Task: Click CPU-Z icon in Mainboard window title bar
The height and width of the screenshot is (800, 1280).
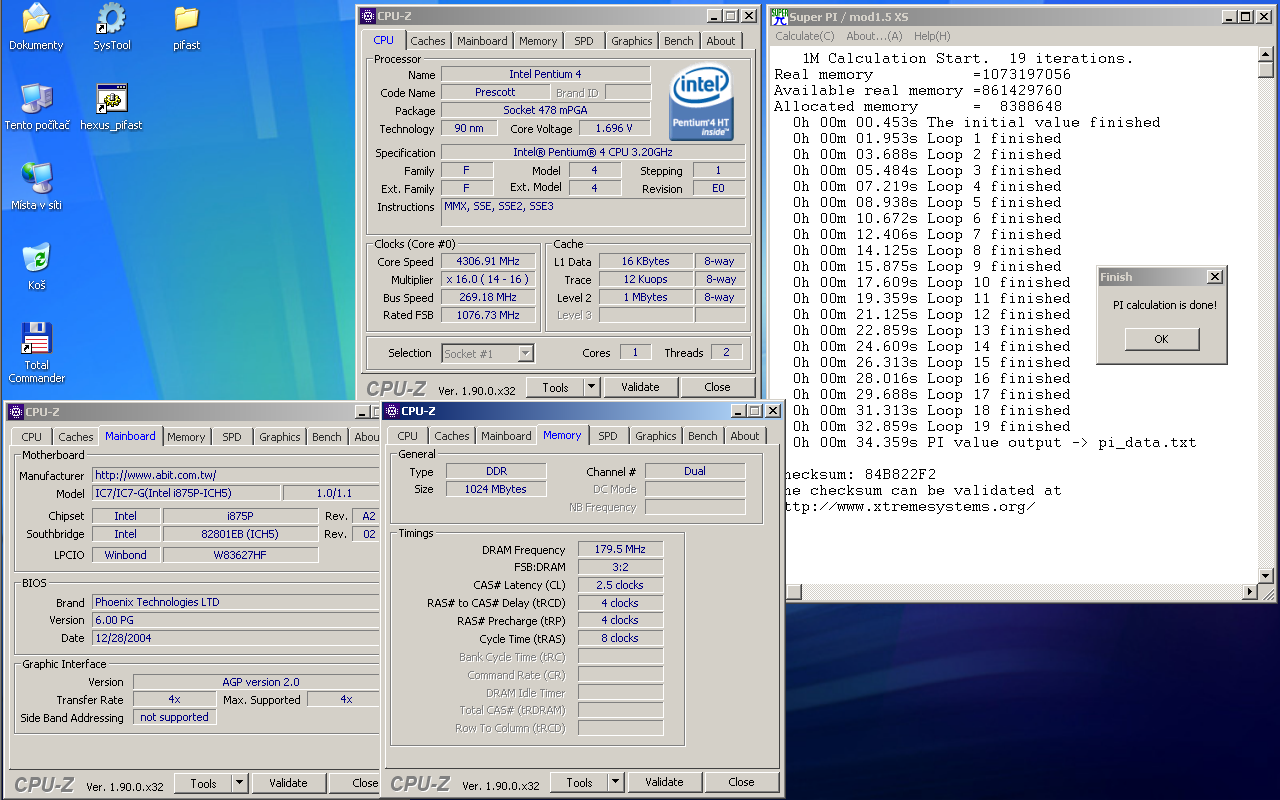Action: coord(16,411)
